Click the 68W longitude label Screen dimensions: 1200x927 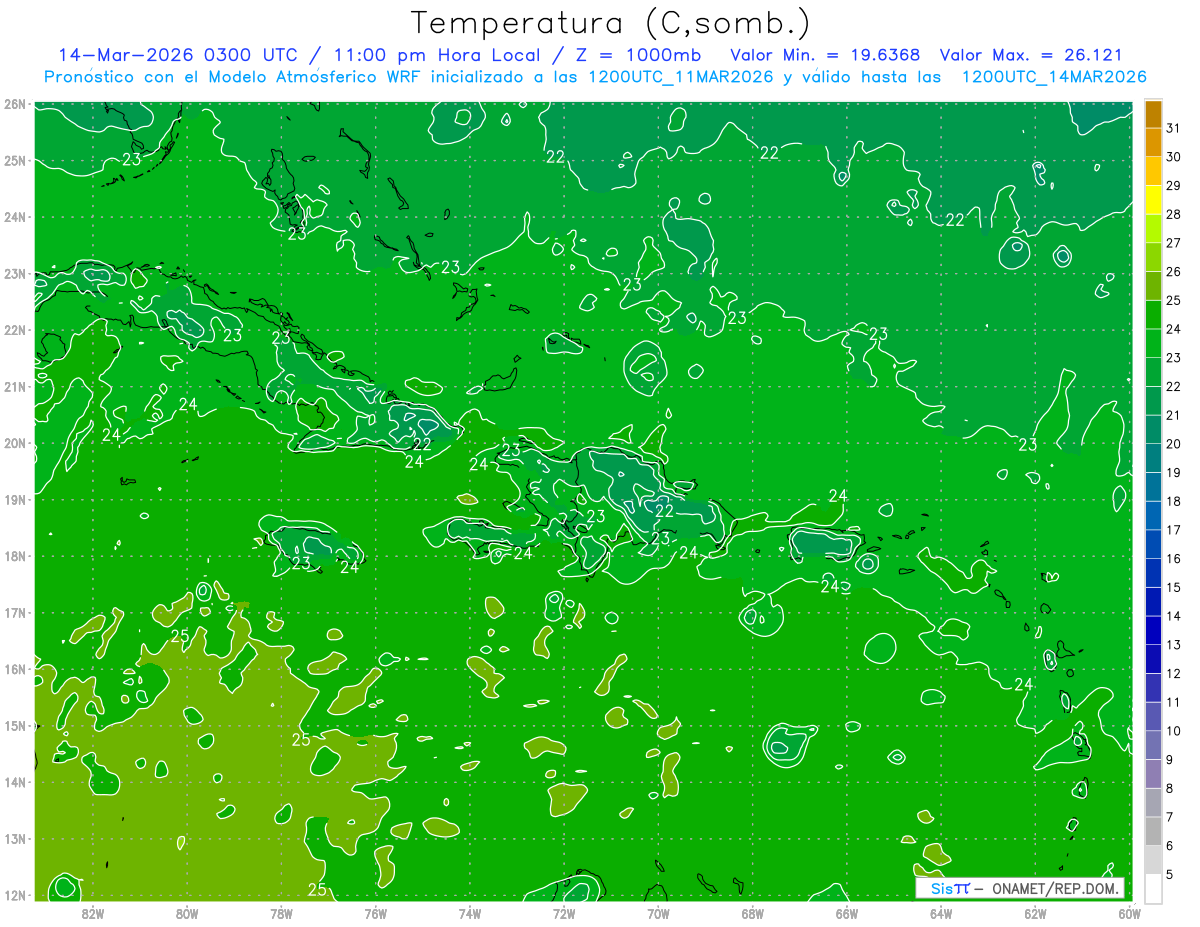(x=752, y=913)
